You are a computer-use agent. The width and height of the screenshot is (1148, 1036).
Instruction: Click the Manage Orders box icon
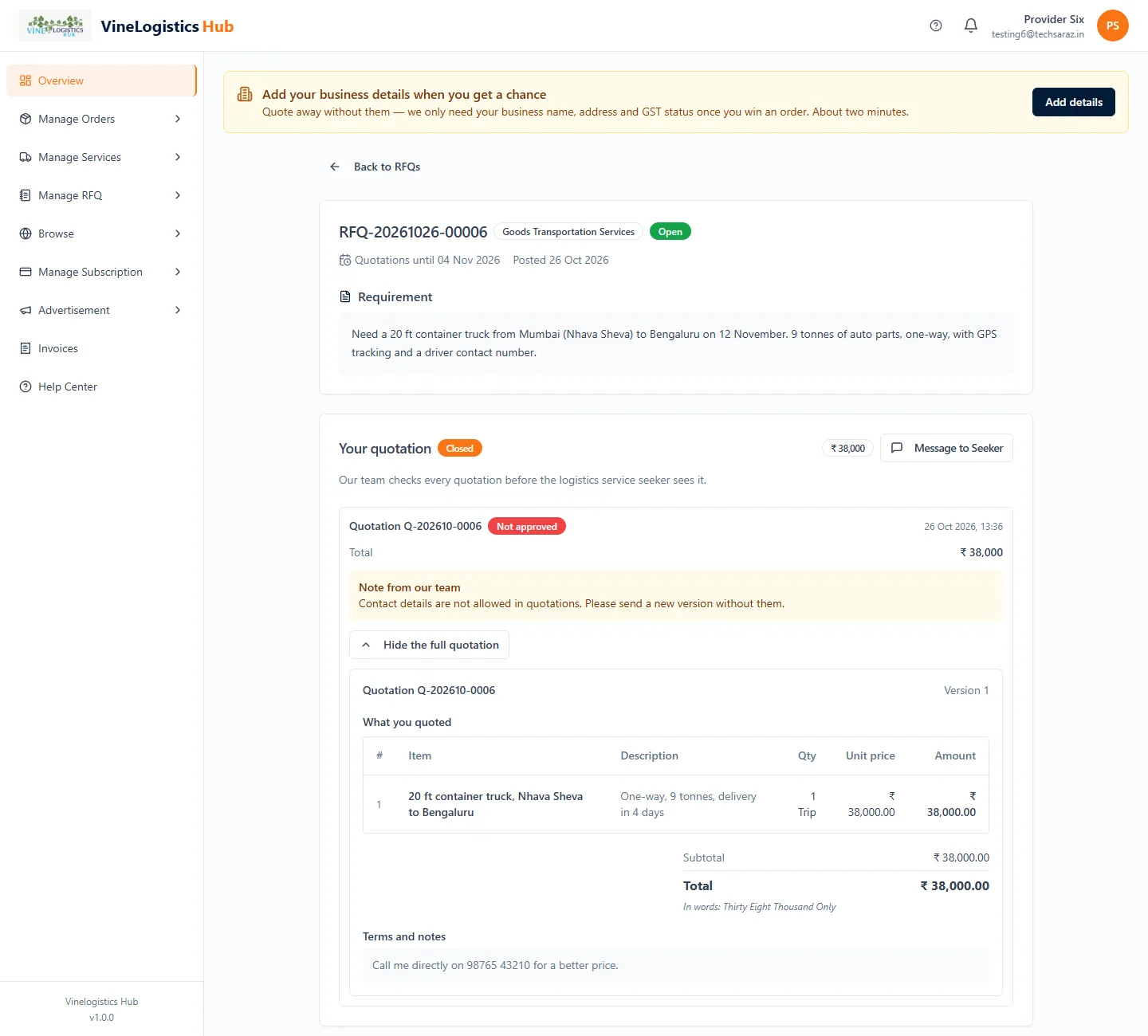click(26, 119)
